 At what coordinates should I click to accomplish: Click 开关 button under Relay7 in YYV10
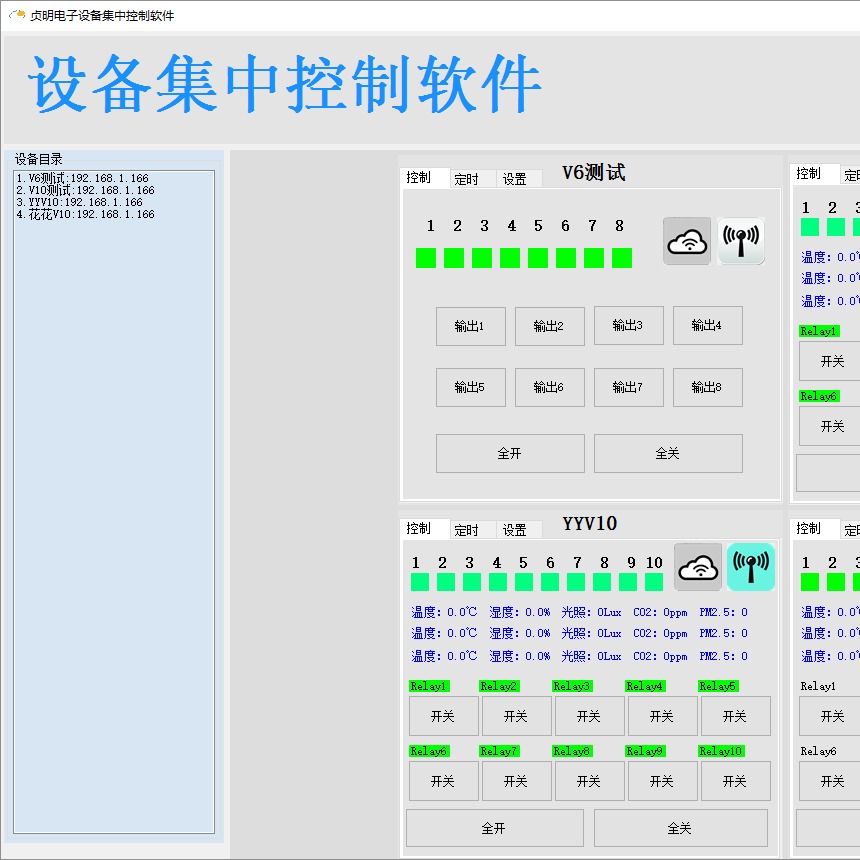516,780
